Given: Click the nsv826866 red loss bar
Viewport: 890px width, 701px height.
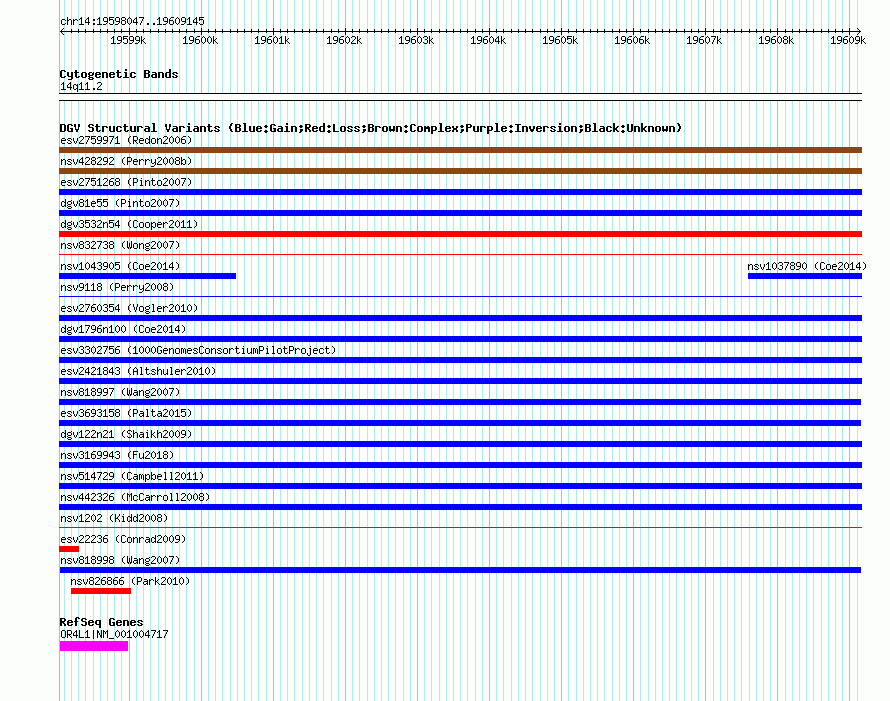Looking at the screenshot, I should [101, 591].
